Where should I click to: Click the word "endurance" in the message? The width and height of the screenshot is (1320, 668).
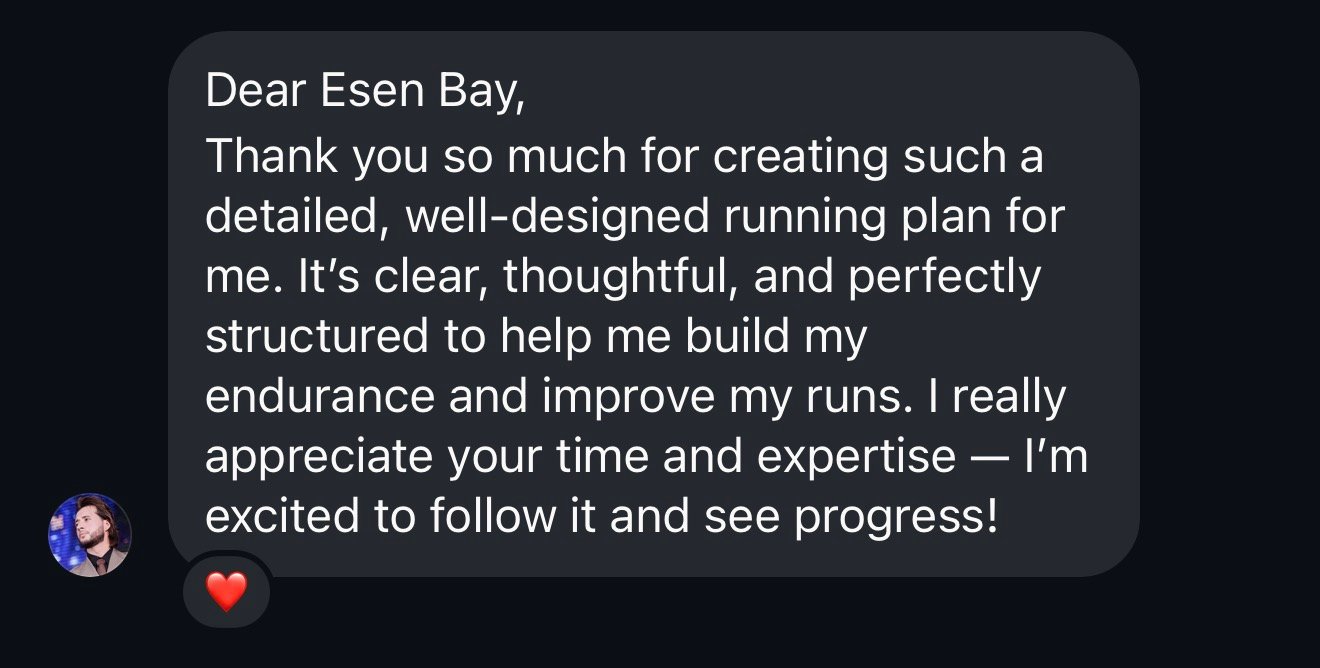pyautogui.click(x=320, y=397)
